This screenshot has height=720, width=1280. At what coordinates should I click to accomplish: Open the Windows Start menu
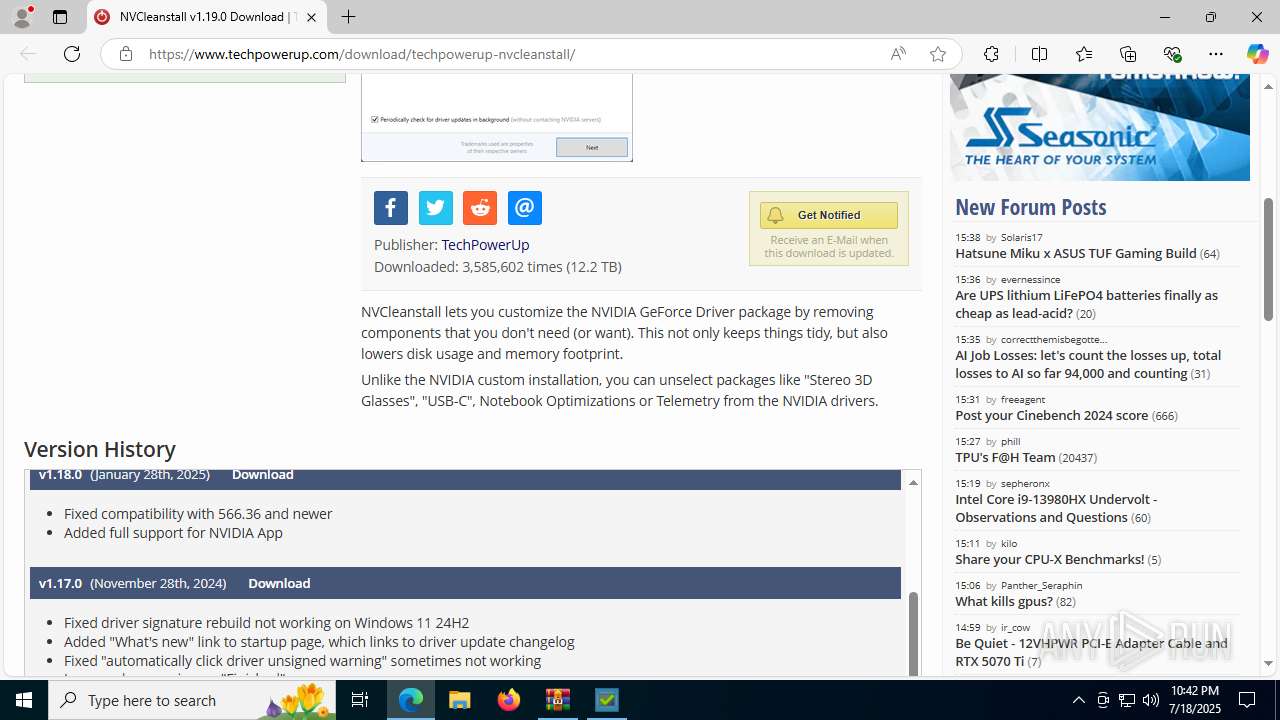(x=24, y=700)
